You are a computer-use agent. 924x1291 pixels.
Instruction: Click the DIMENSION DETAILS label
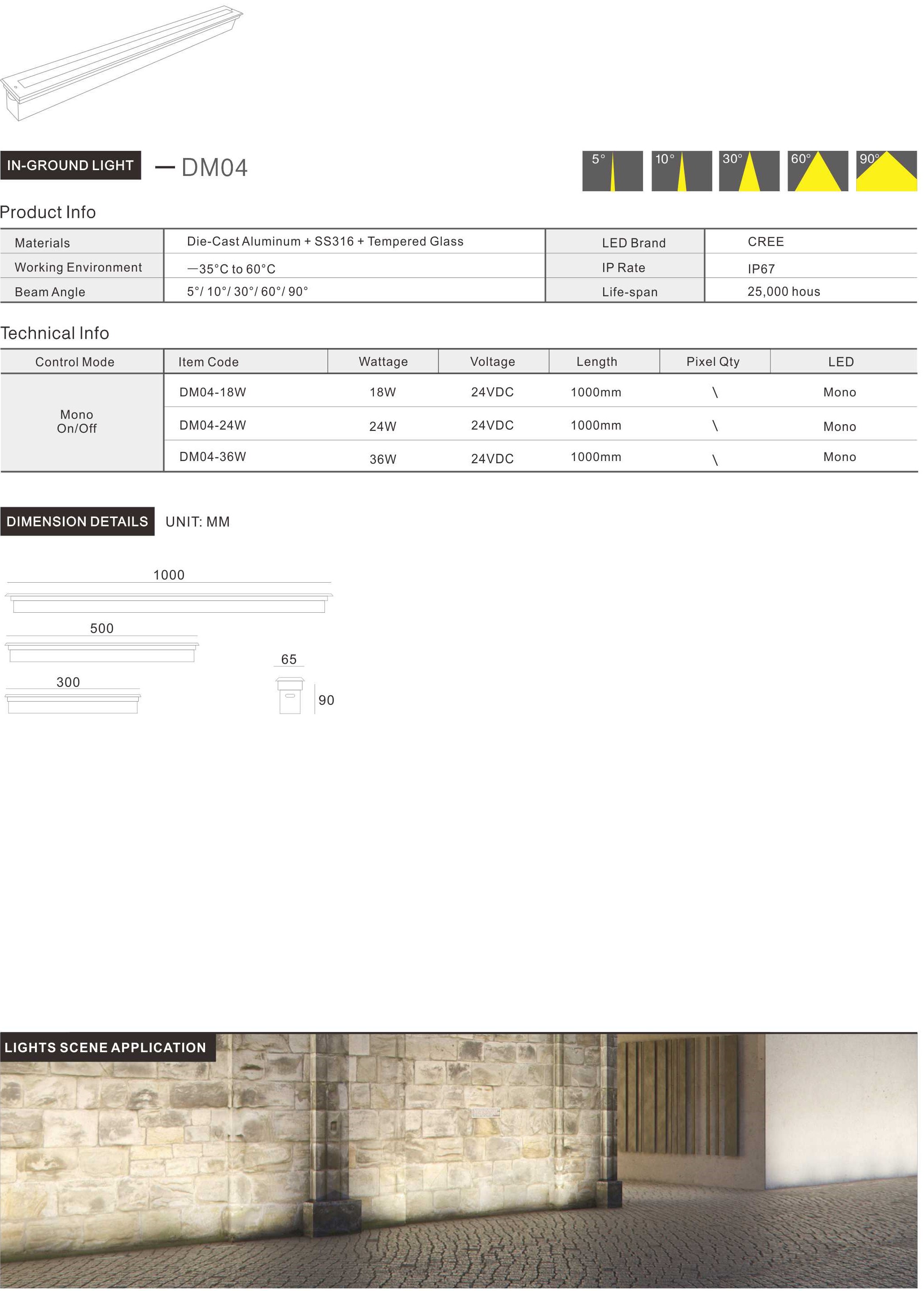pyautogui.click(x=77, y=521)
